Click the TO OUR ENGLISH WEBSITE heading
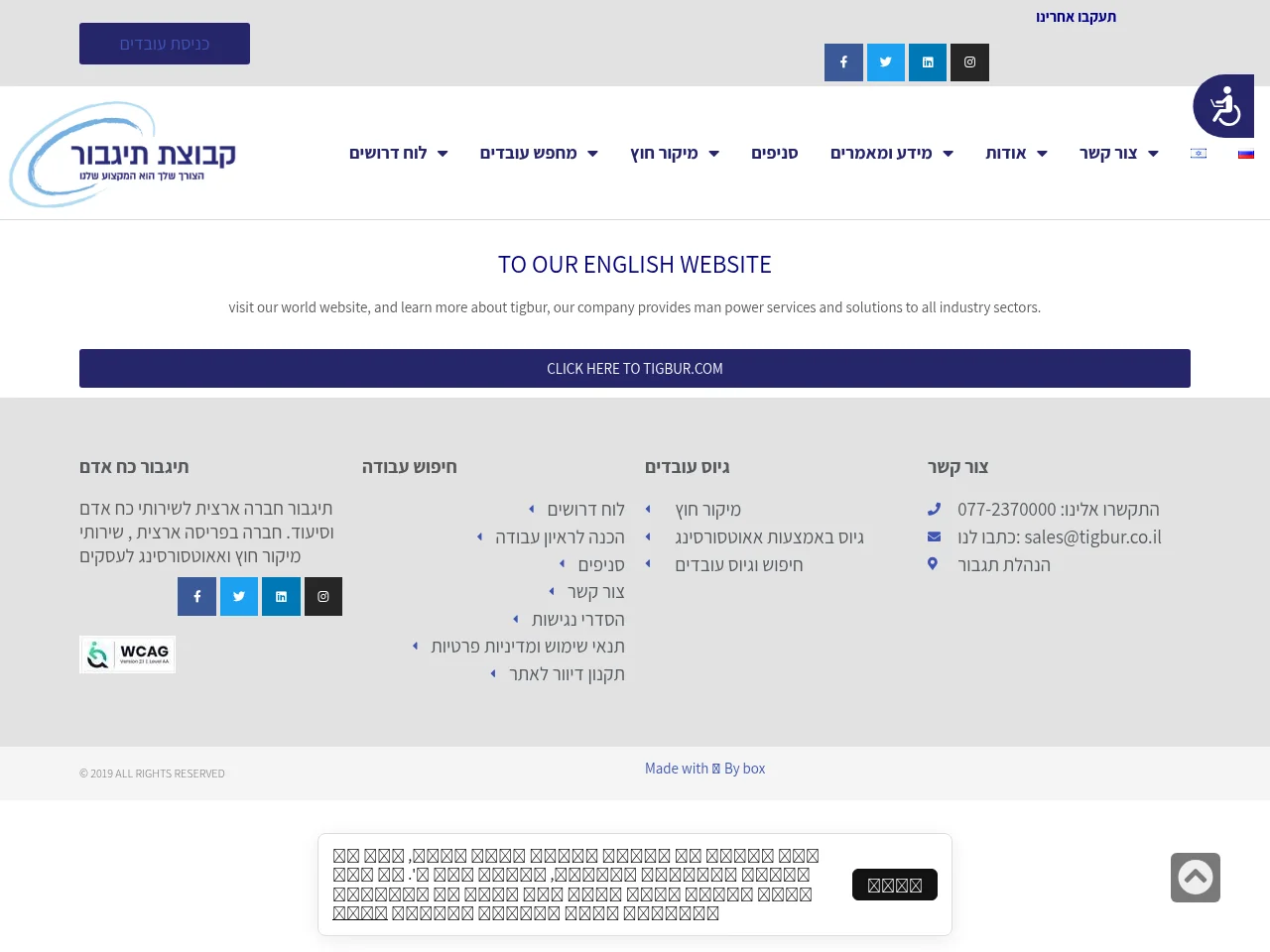 [x=635, y=265]
